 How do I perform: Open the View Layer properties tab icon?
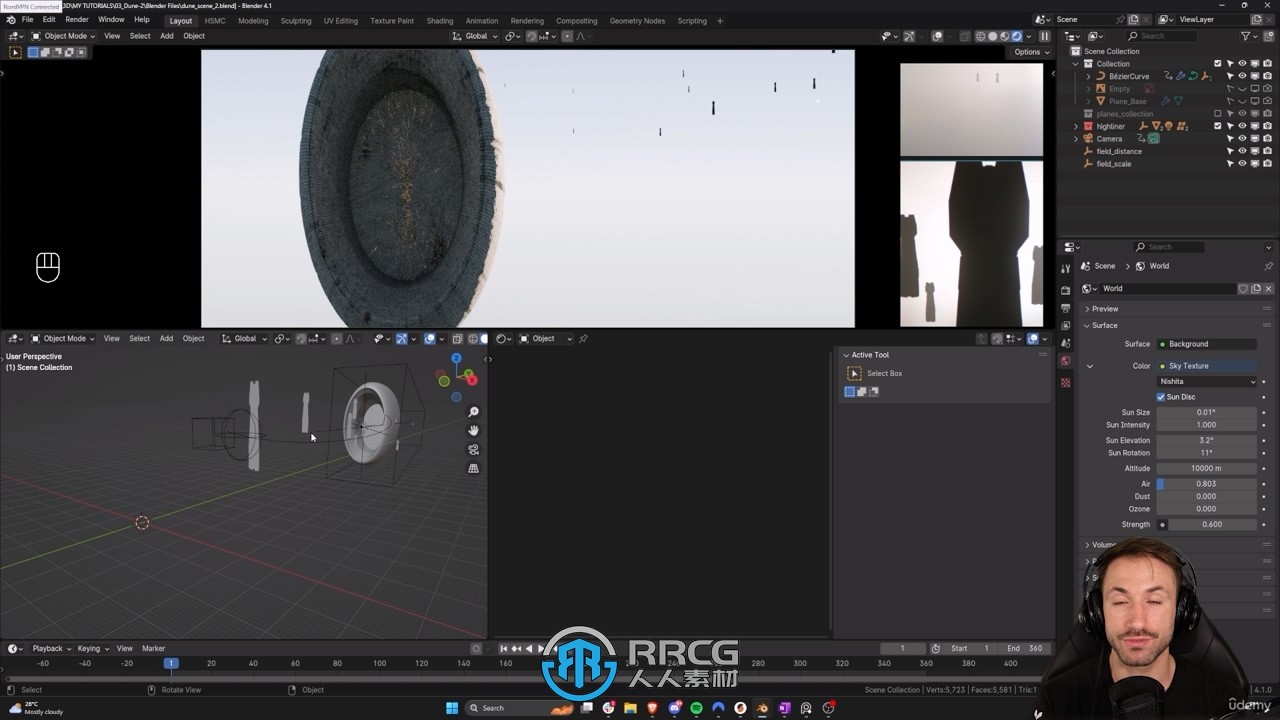pyautogui.click(x=1065, y=325)
